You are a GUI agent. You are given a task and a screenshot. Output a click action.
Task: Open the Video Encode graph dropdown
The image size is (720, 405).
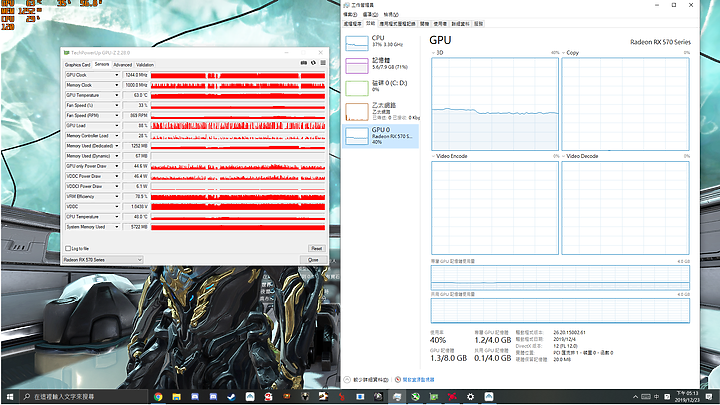(433, 156)
